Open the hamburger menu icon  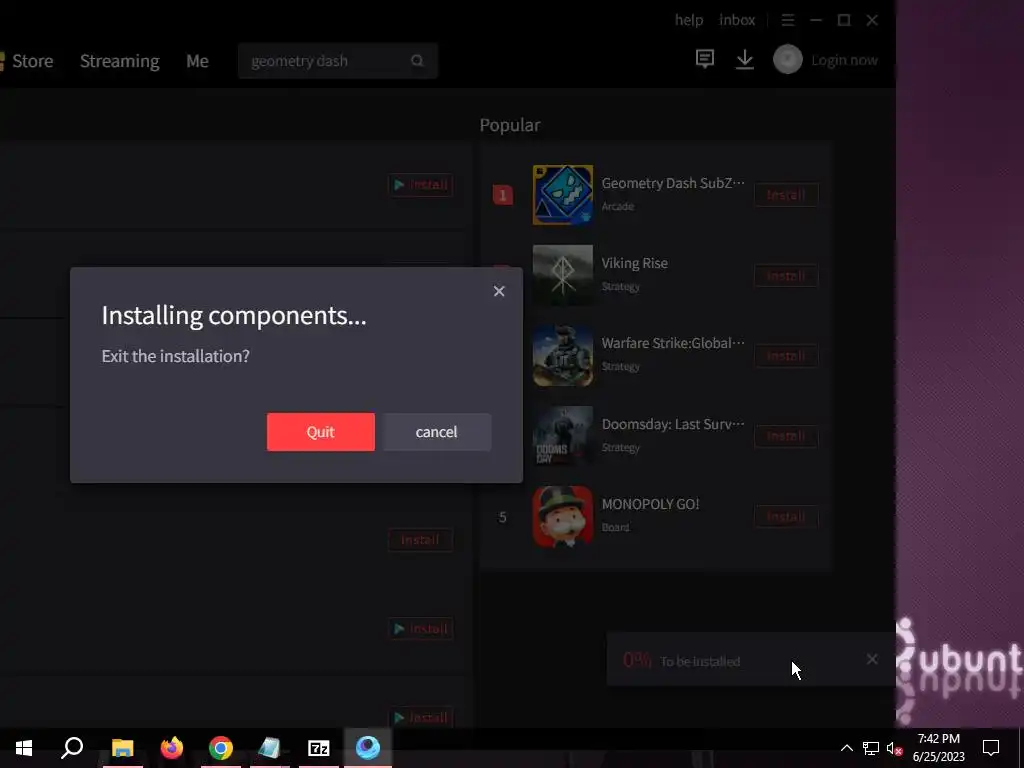(x=788, y=20)
